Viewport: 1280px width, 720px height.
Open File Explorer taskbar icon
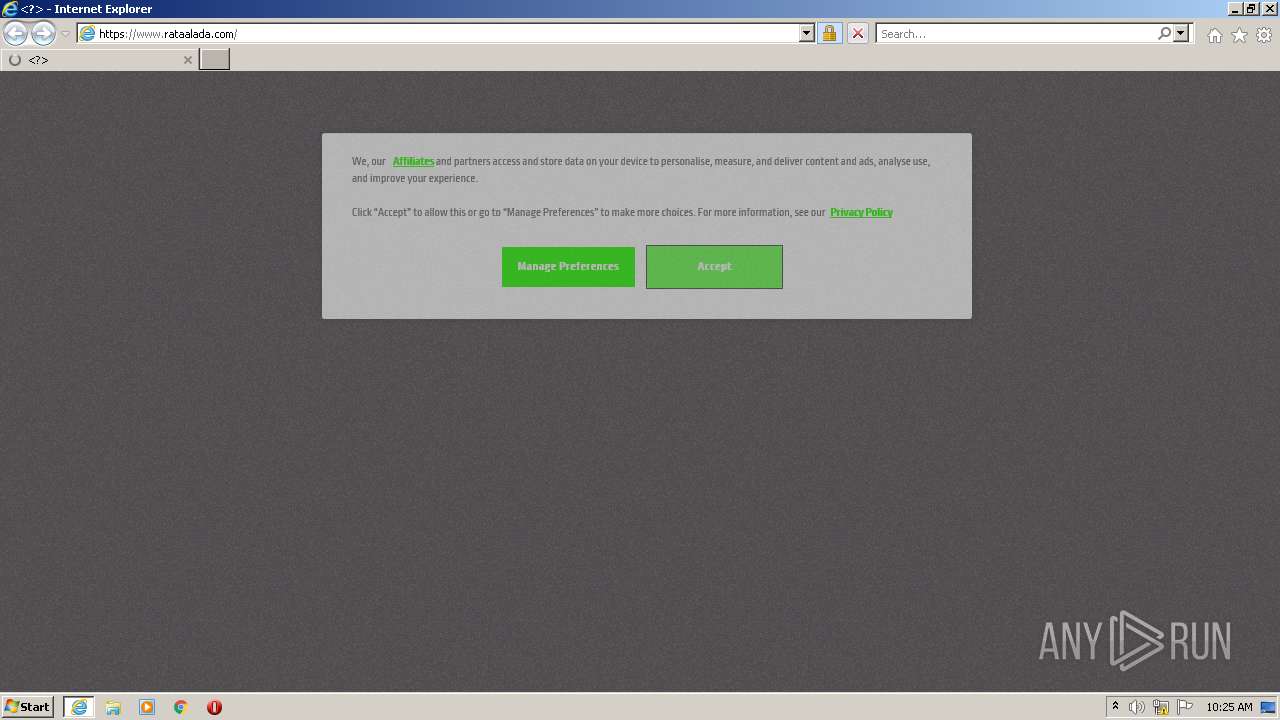click(x=113, y=707)
